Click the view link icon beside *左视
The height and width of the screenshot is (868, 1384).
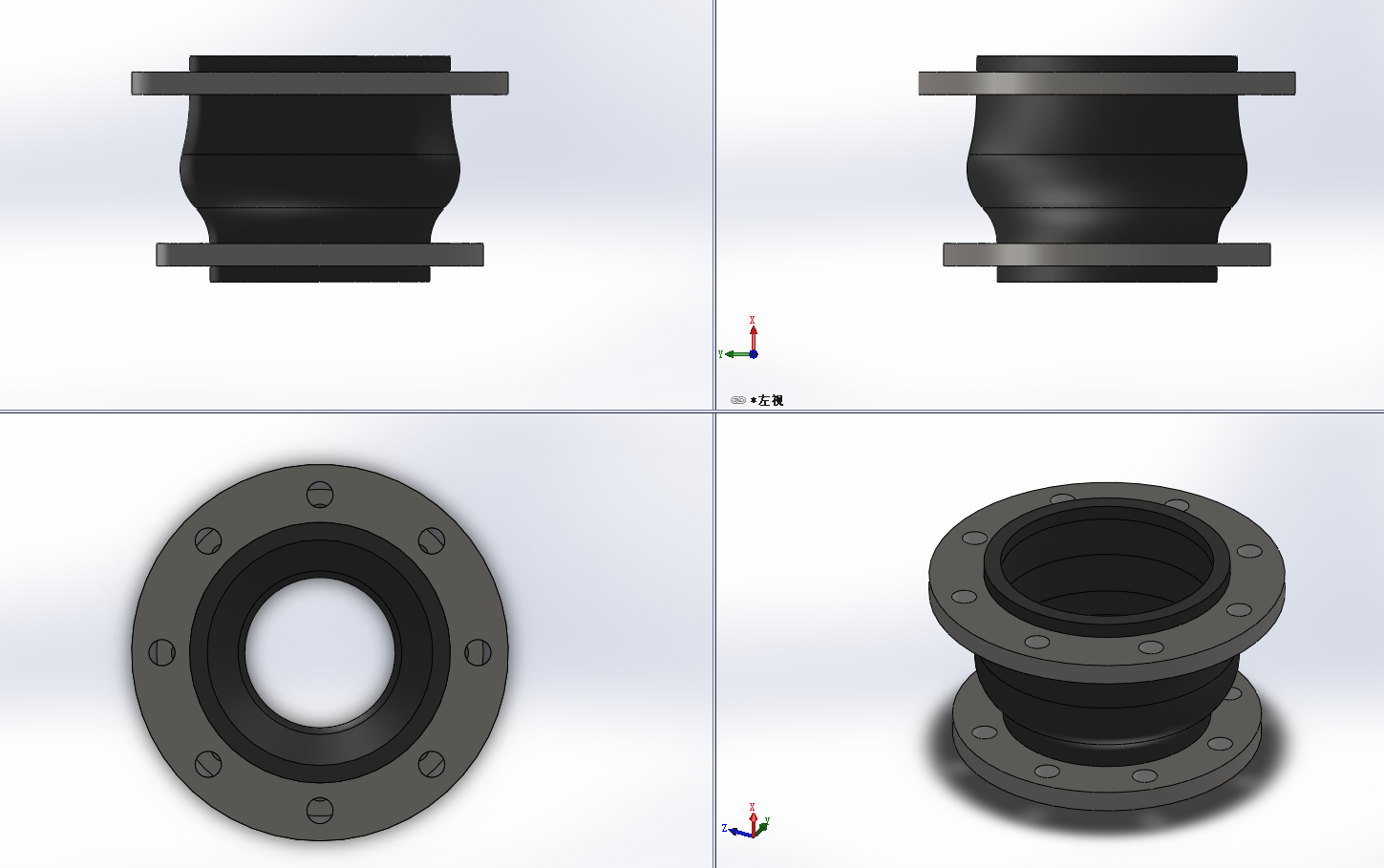[737, 400]
